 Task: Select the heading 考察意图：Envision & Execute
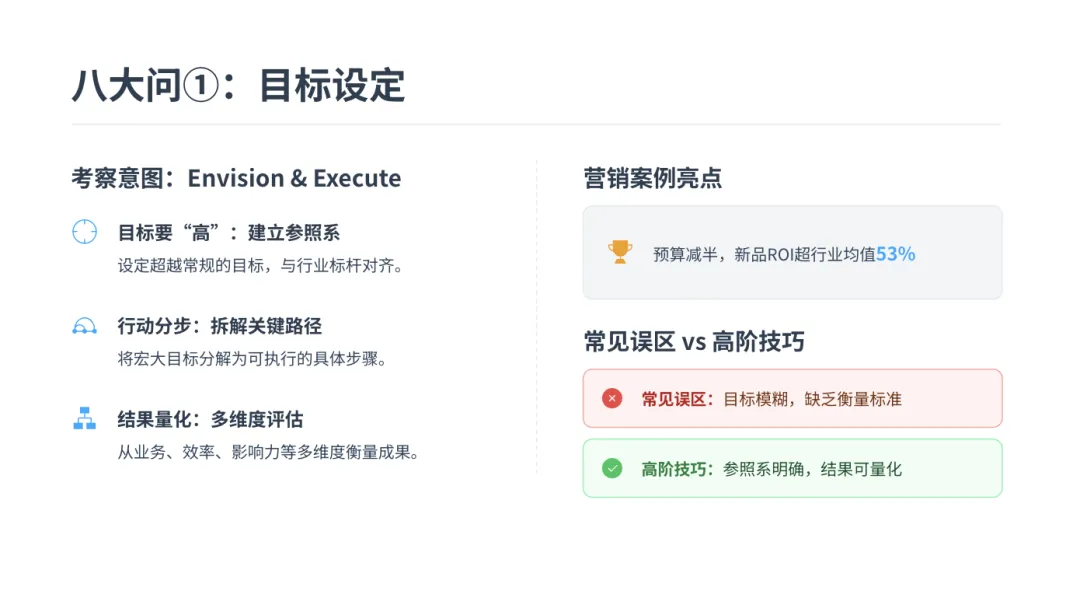236,178
